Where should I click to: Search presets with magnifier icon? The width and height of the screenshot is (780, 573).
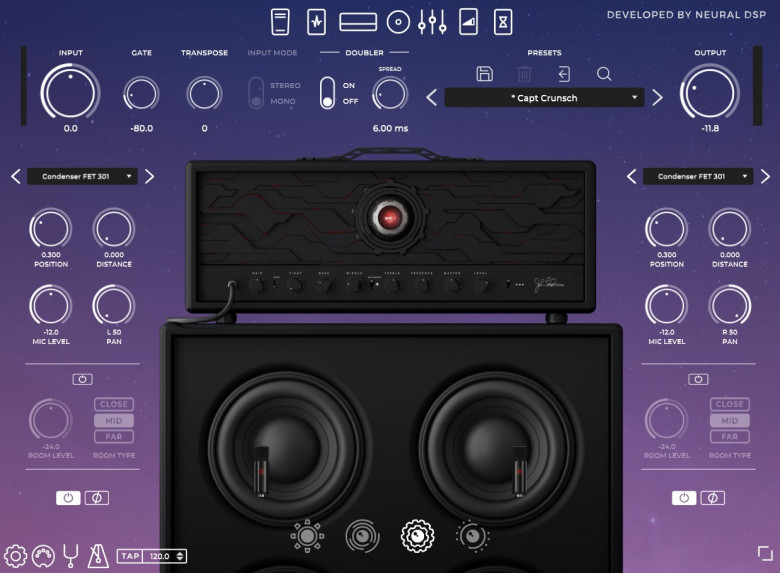coord(604,74)
